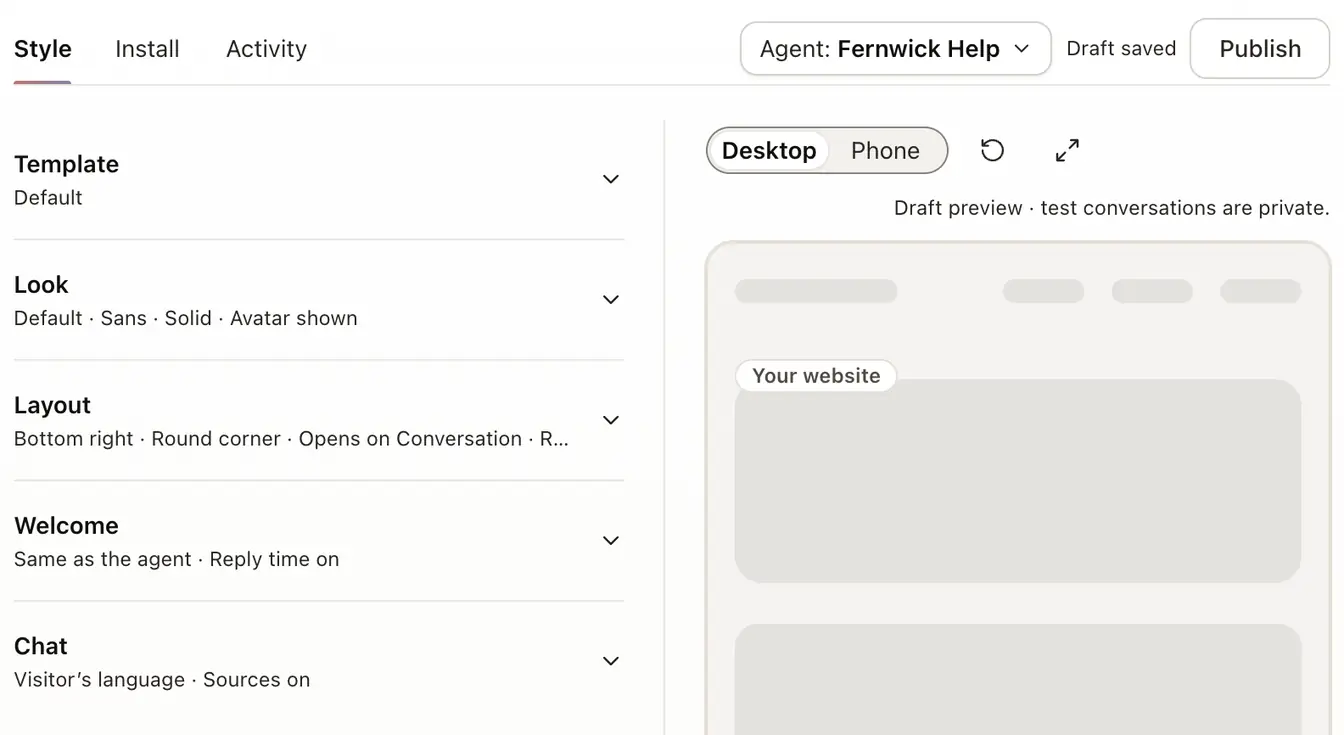The image size is (1344, 735).
Task: Click the 'Your website' label in preview
Action: pyautogui.click(x=816, y=376)
